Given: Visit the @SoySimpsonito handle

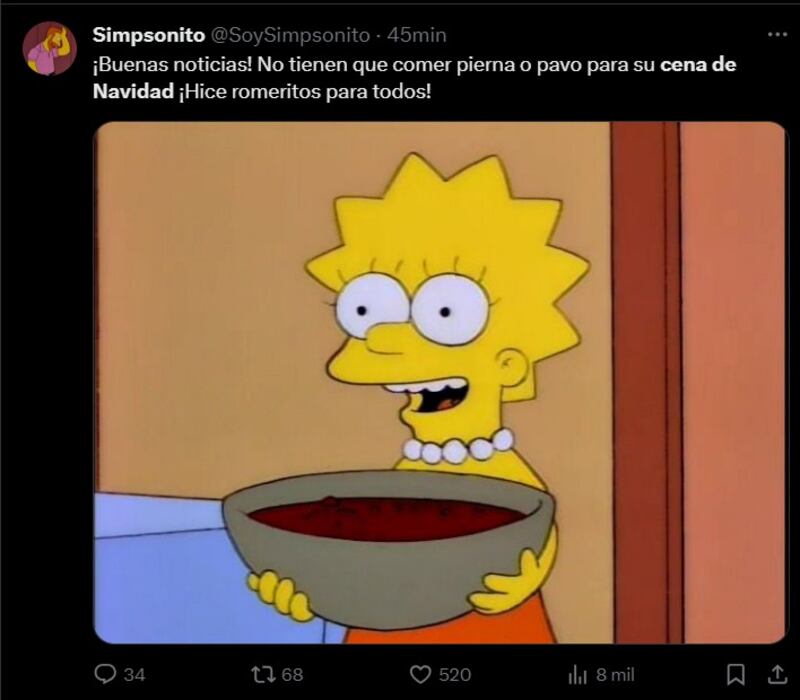Looking at the screenshot, I should 290,35.
